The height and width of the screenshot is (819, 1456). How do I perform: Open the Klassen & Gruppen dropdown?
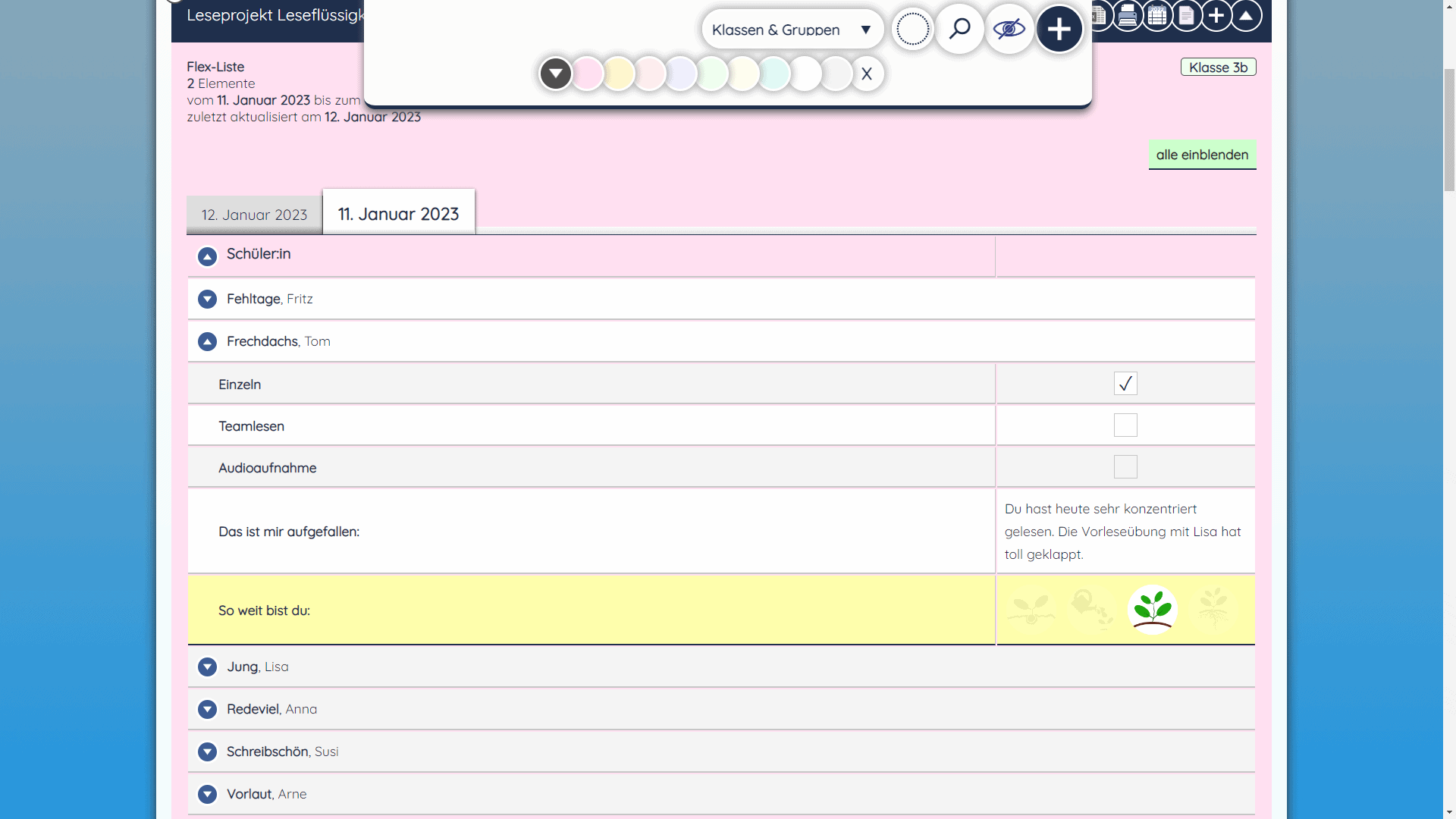pos(792,30)
